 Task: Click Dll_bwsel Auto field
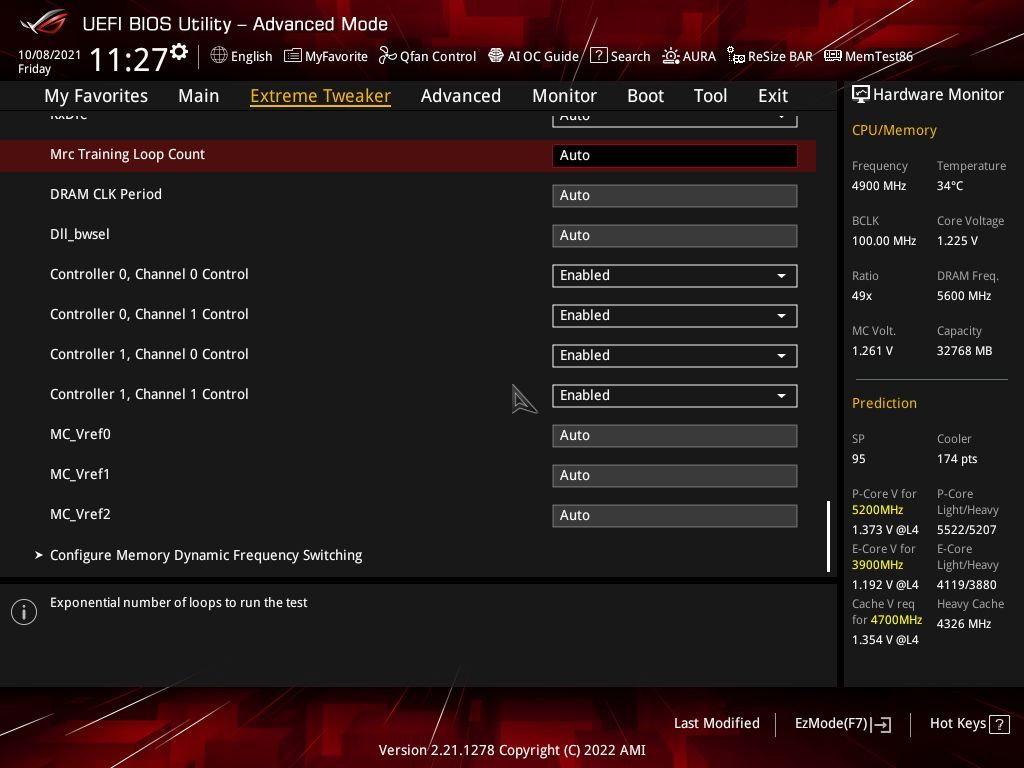(x=675, y=235)
